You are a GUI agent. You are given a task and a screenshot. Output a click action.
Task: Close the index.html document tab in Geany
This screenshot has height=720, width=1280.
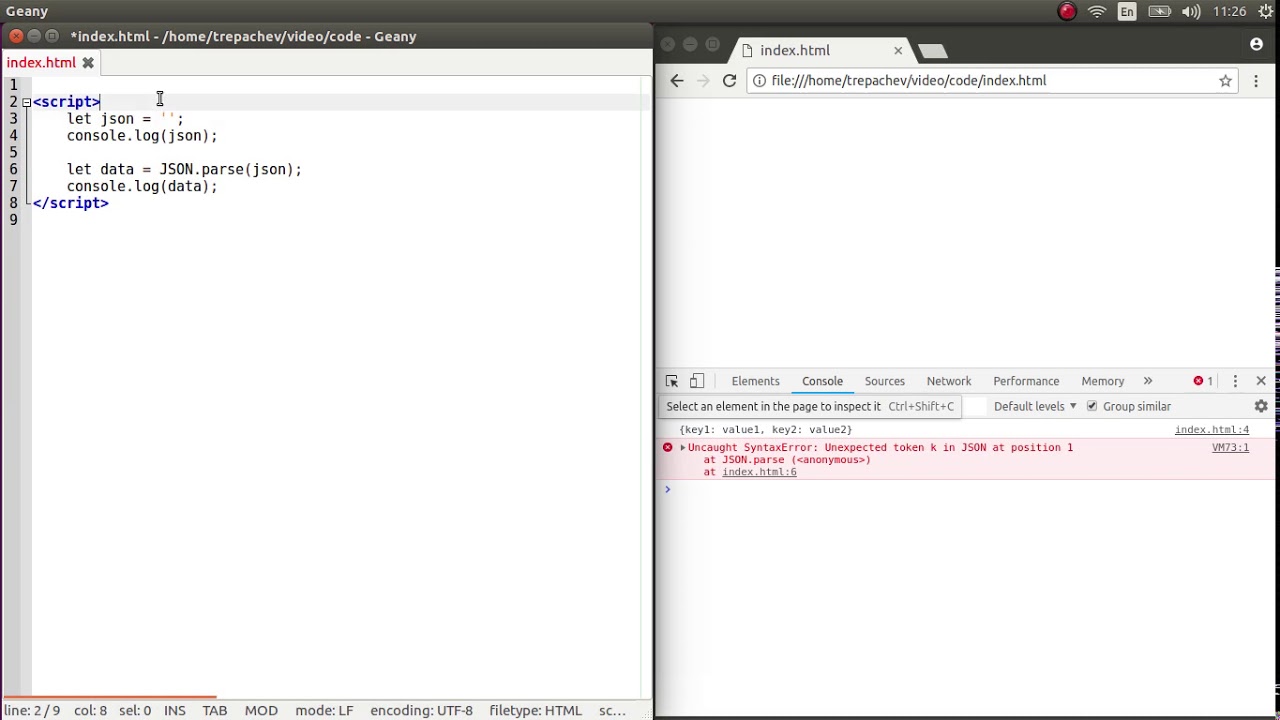point(88,63)
